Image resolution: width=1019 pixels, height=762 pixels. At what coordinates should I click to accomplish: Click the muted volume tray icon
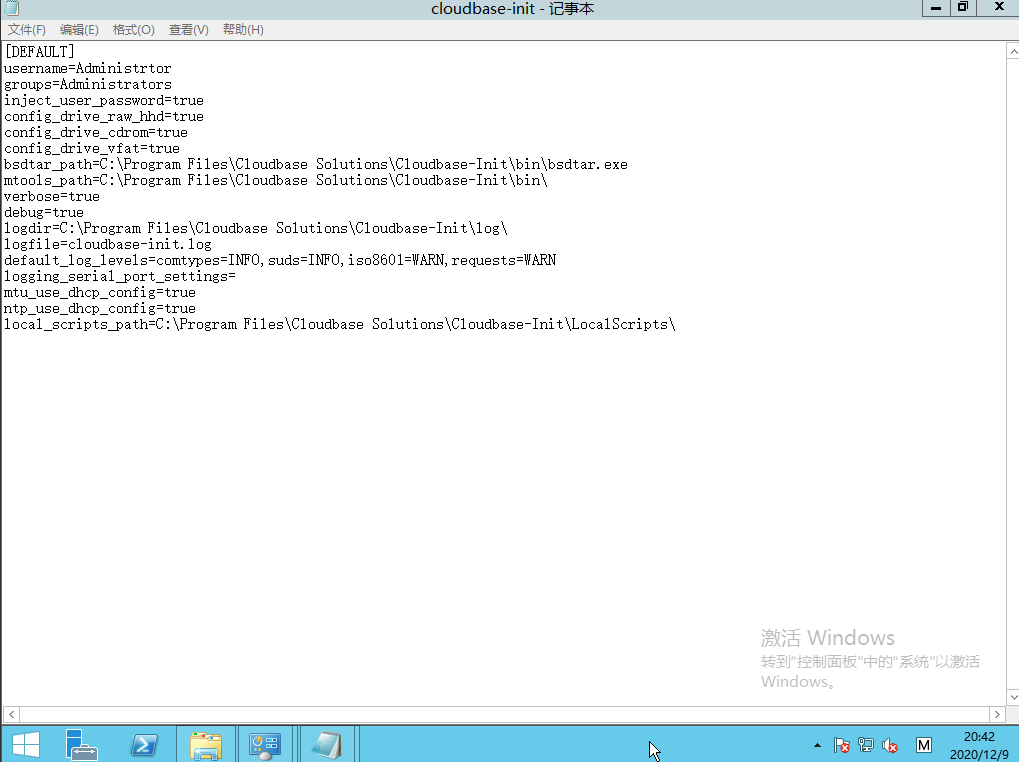click(890, 745)
